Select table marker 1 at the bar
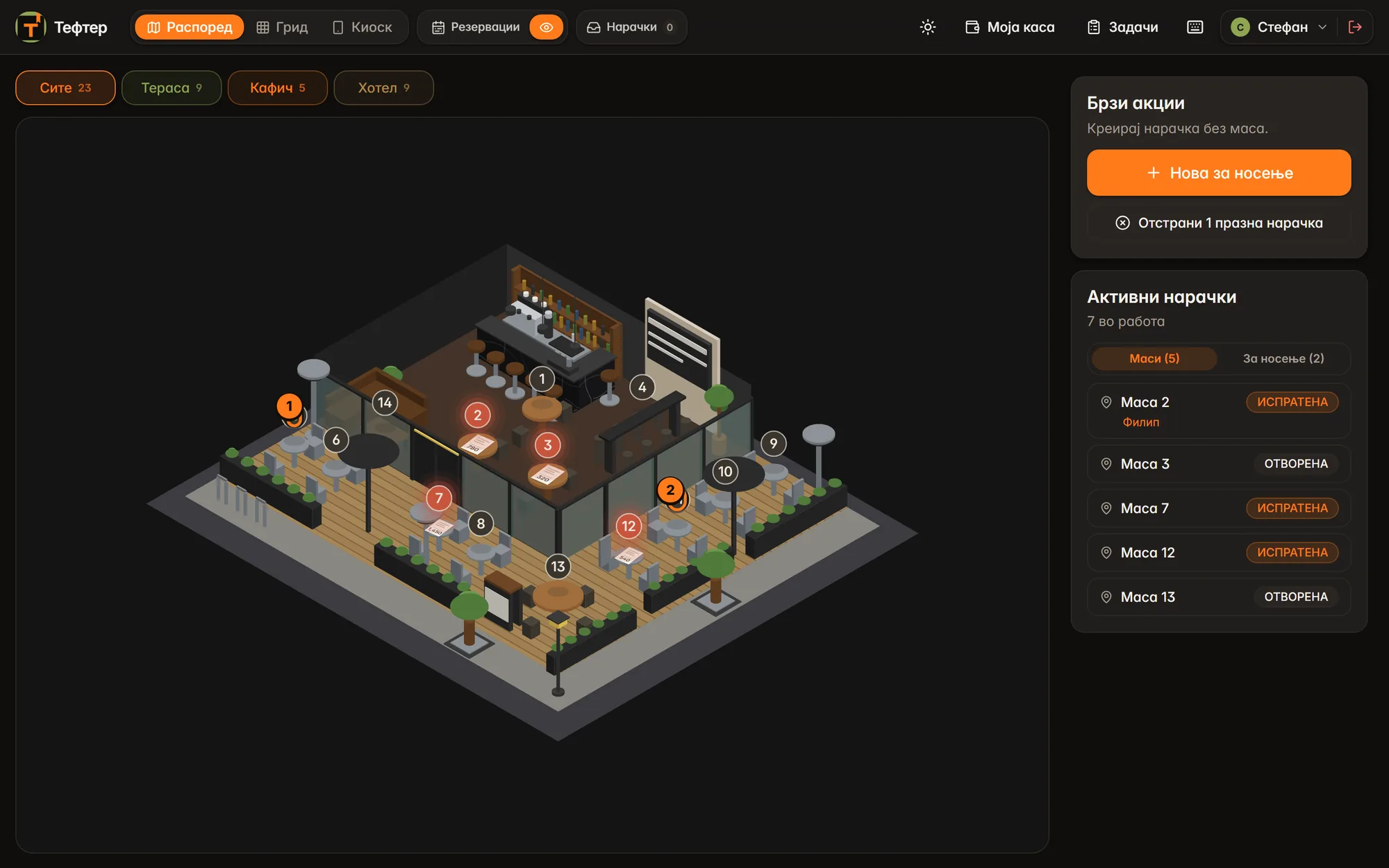Viewport: 1389px width, 868px height. (x=542, y=379)
